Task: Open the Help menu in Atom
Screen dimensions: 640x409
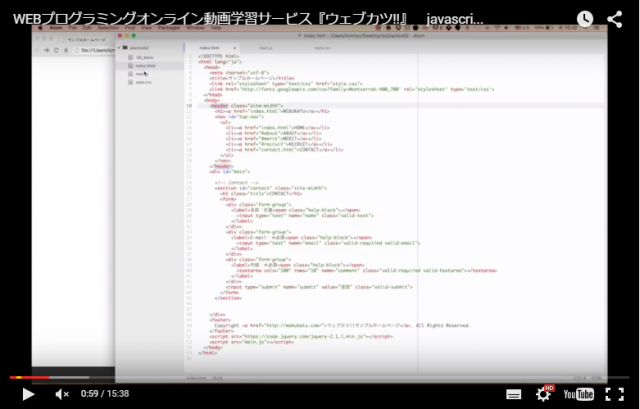Action: [x=216, y=28]
